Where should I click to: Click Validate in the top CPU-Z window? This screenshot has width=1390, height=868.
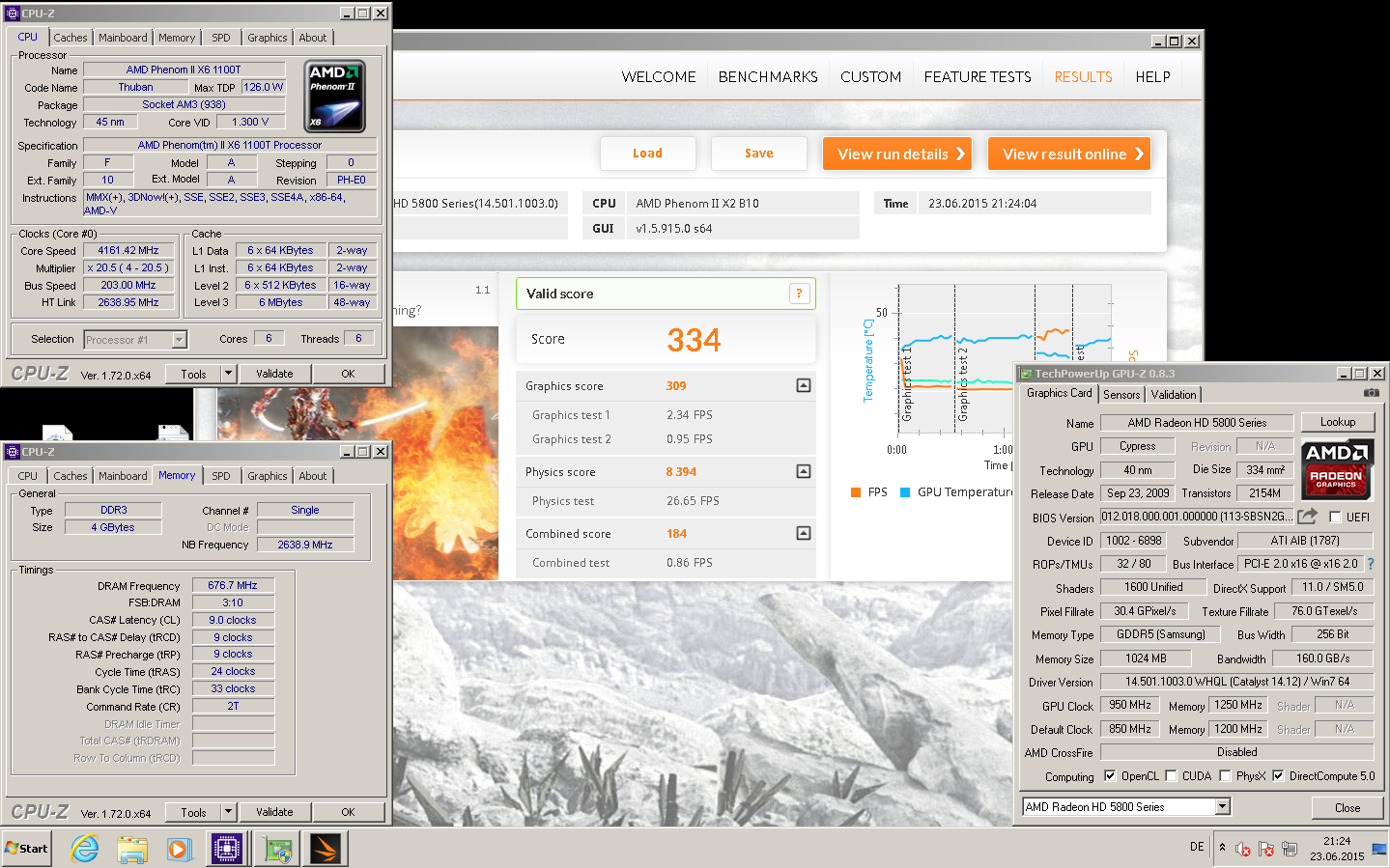click(274, 374)
